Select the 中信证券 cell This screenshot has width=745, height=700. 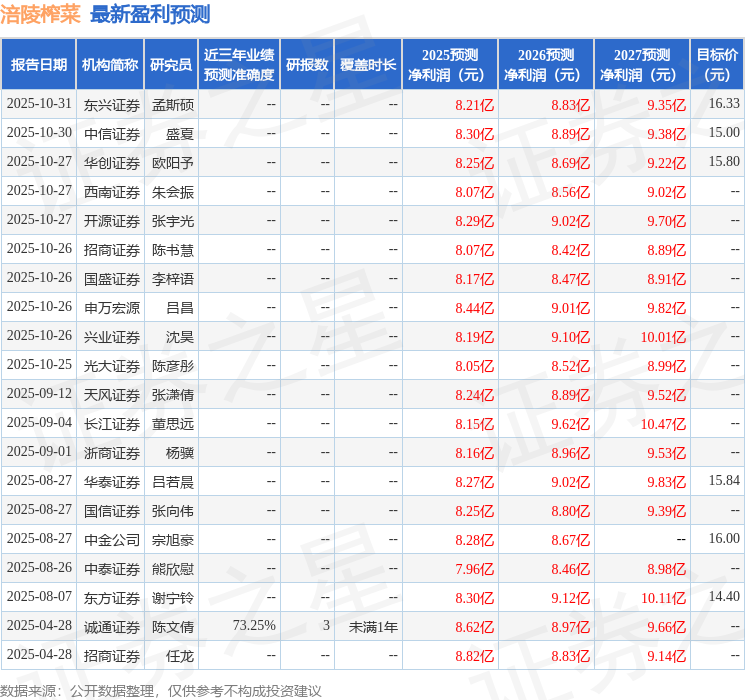click(x=112, y=134)
